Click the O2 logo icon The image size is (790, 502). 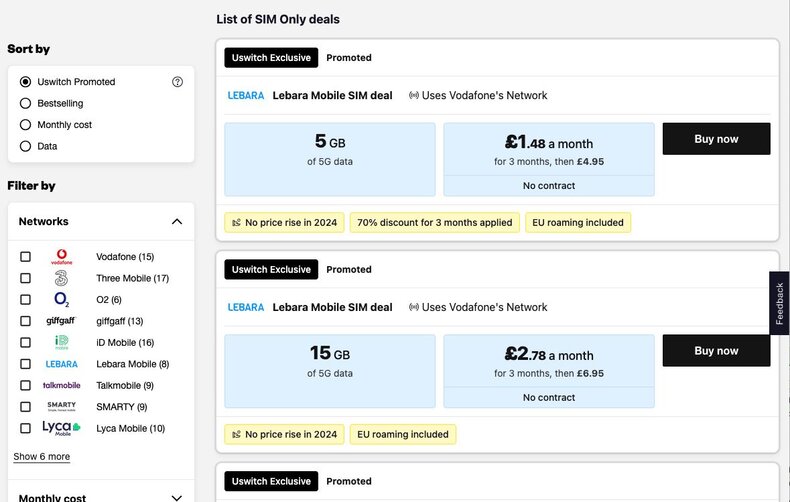coord(61,299)
